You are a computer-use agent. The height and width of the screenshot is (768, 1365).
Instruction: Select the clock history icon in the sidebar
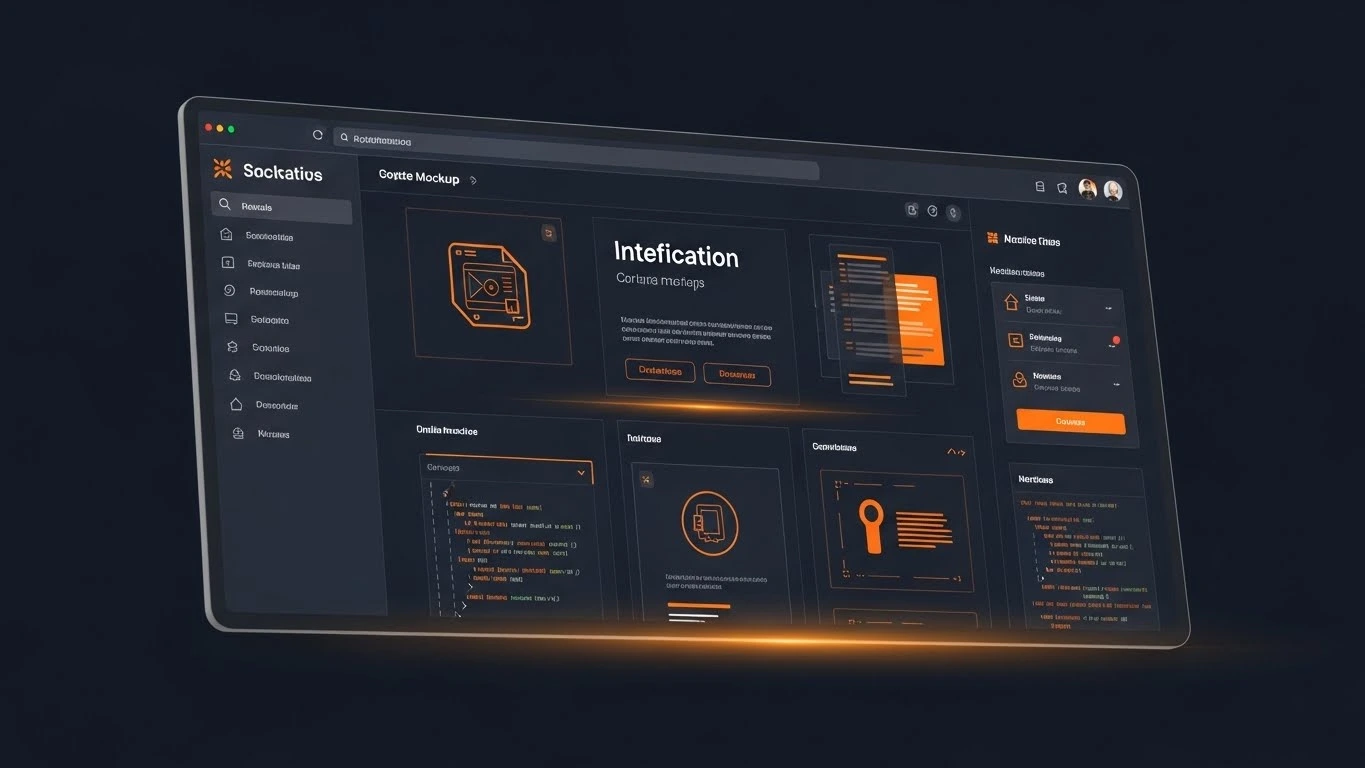click(229, 292)
